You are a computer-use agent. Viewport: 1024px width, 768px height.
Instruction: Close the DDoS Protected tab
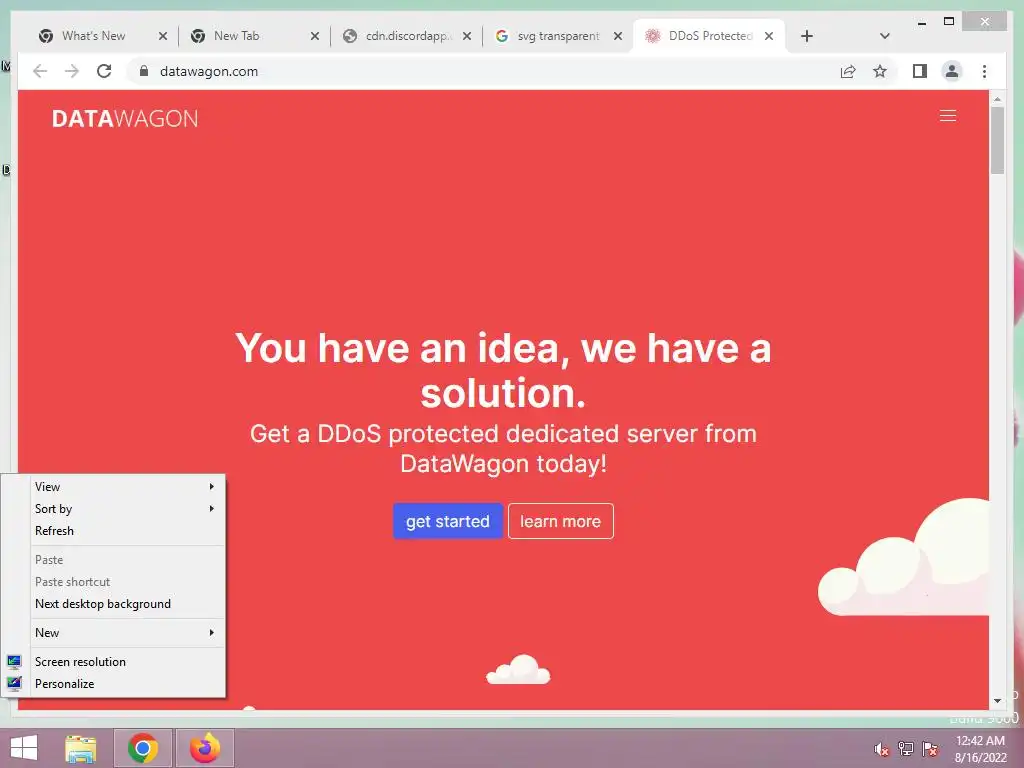(x=769, y=36)
